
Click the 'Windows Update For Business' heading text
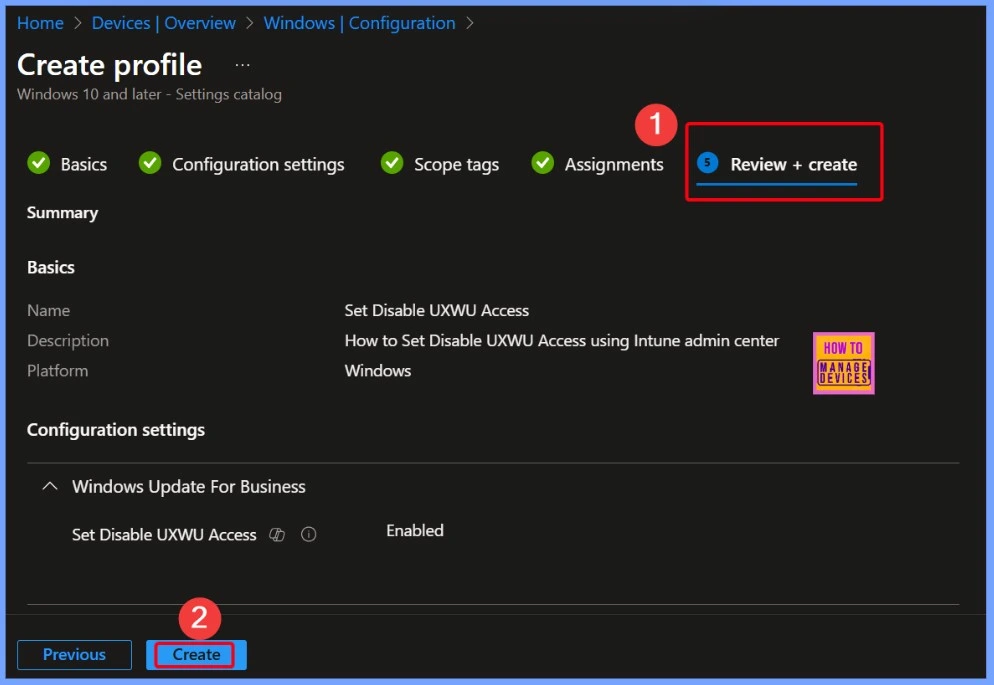click(x=189, y=487)
